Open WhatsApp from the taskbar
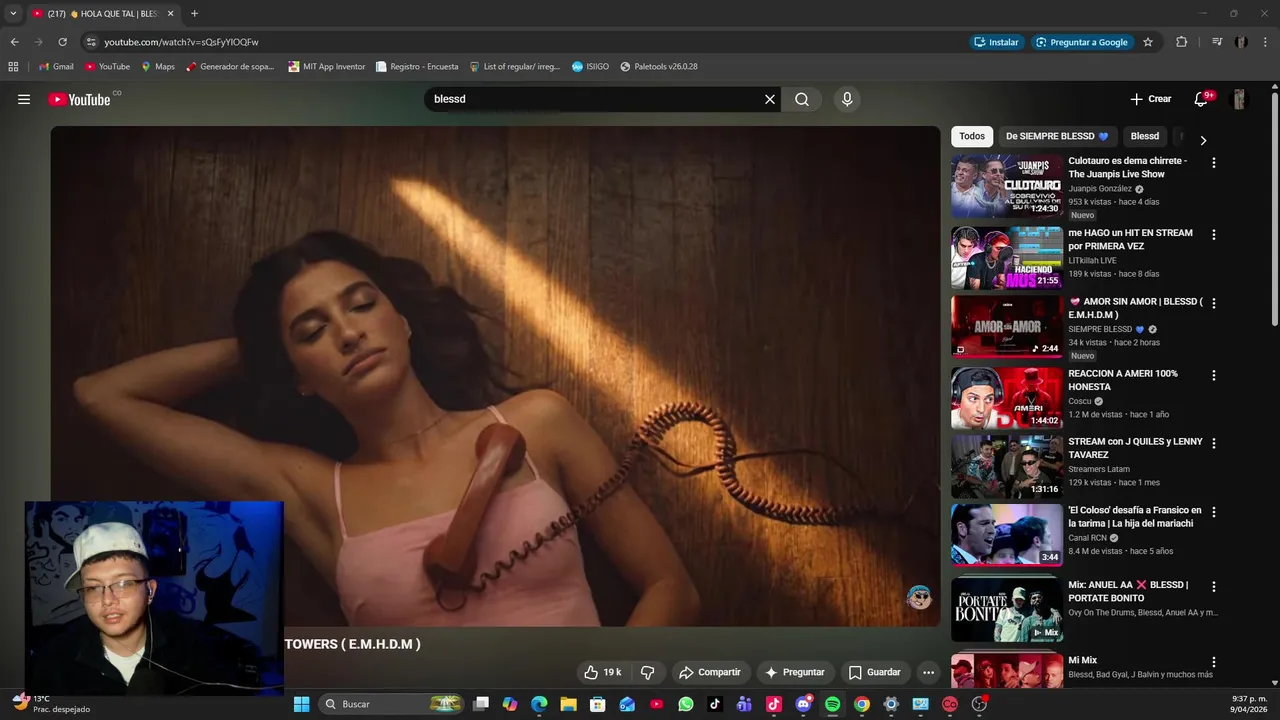This screenshot has width=1280, height=720. pyautogui.click(x=685, y=704)
